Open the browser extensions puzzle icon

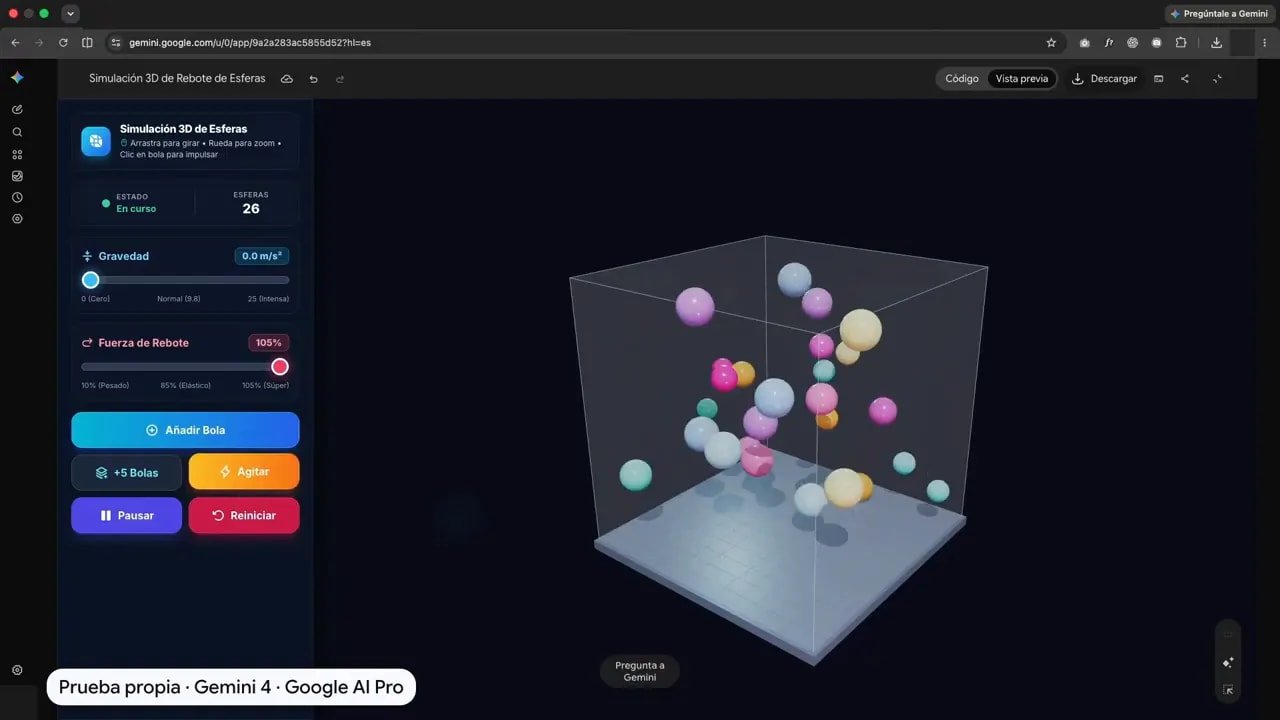tap(1181, 43)
